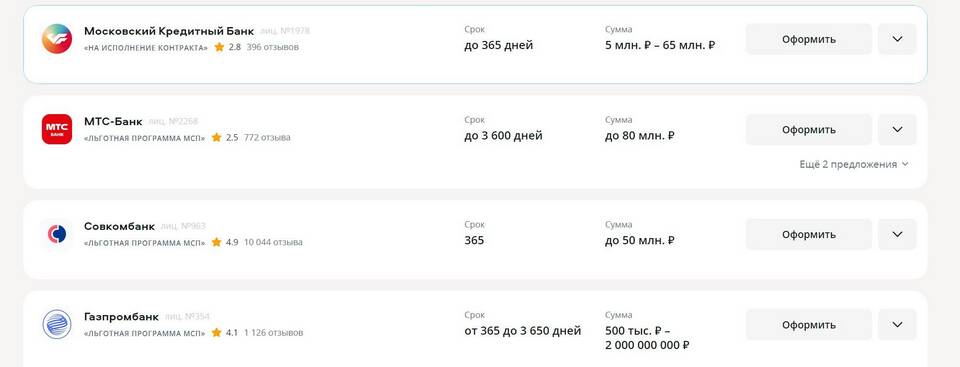960x367 pixels.
Task: Expand the Газпромбанк offer chevron
Action: 897,325
